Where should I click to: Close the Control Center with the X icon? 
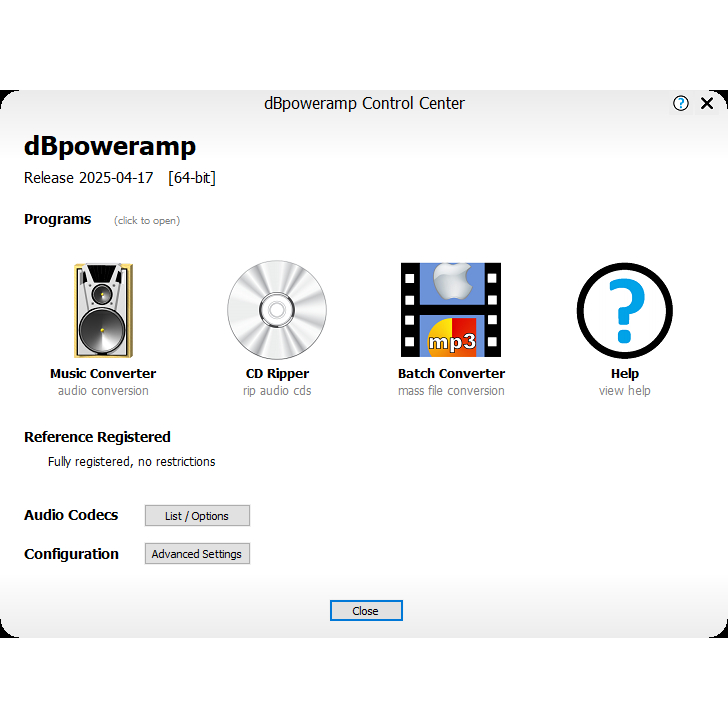coord(707,103)
